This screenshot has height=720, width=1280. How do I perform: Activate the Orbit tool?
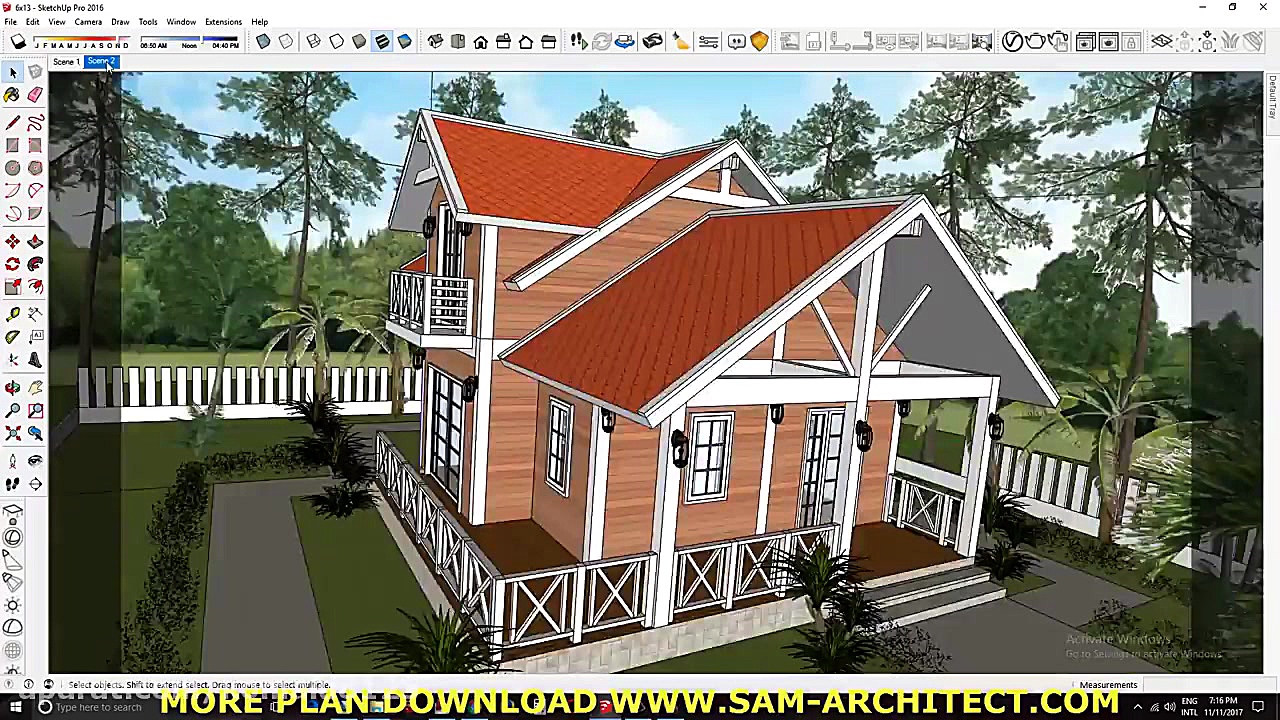[x=13, y=386]
